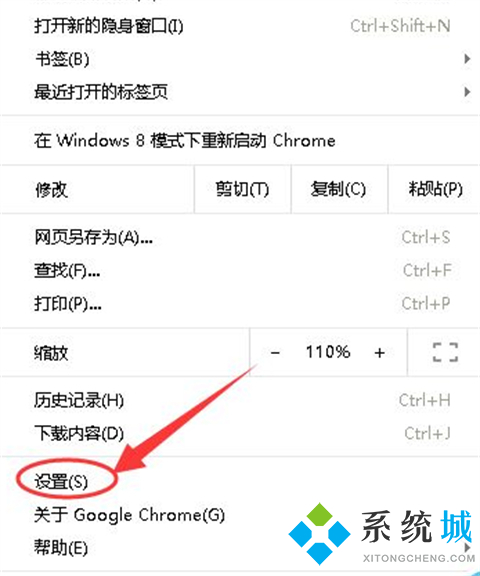Click the 剪切(T) cut button
The width and height of the screenshot is (480, 576).
click(x=242, y=189)
